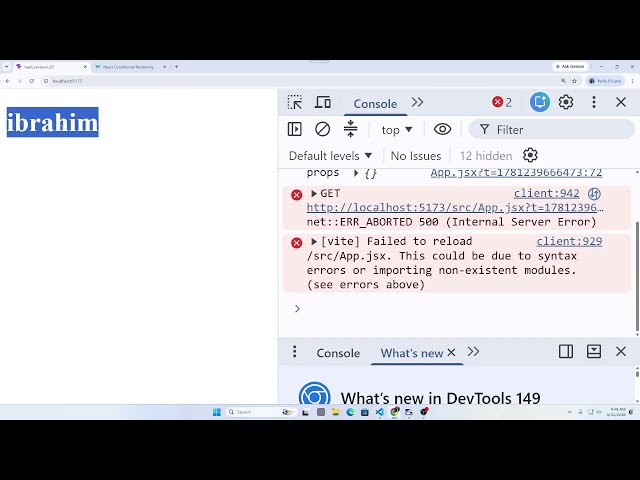Click the collapse console messages icon

tap(350, 129)
